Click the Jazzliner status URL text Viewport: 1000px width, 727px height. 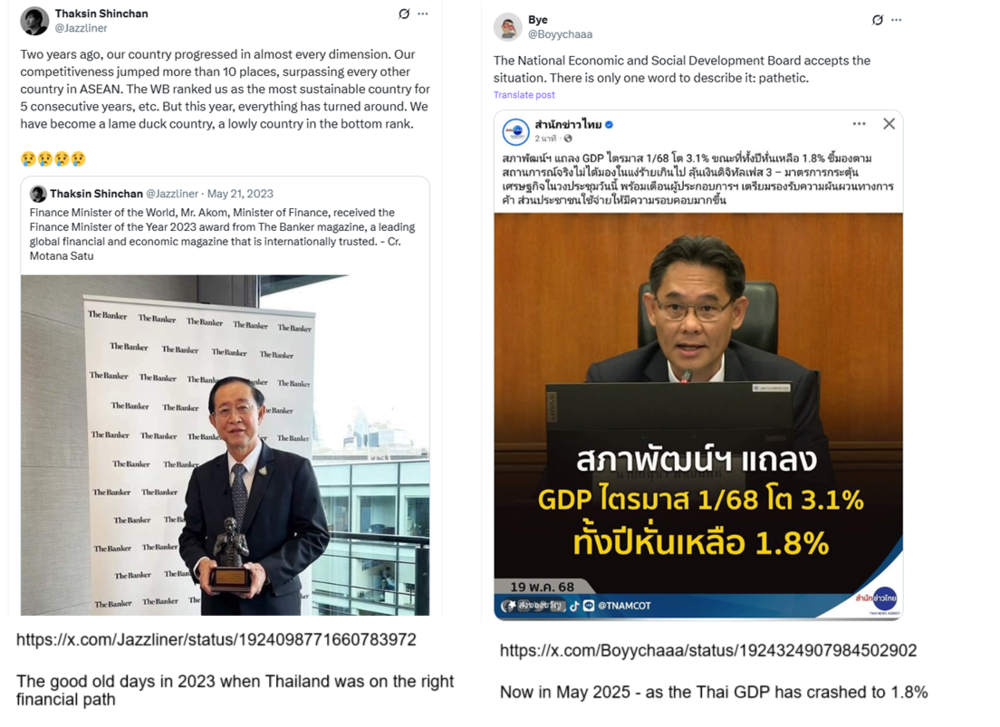point(216,640)
